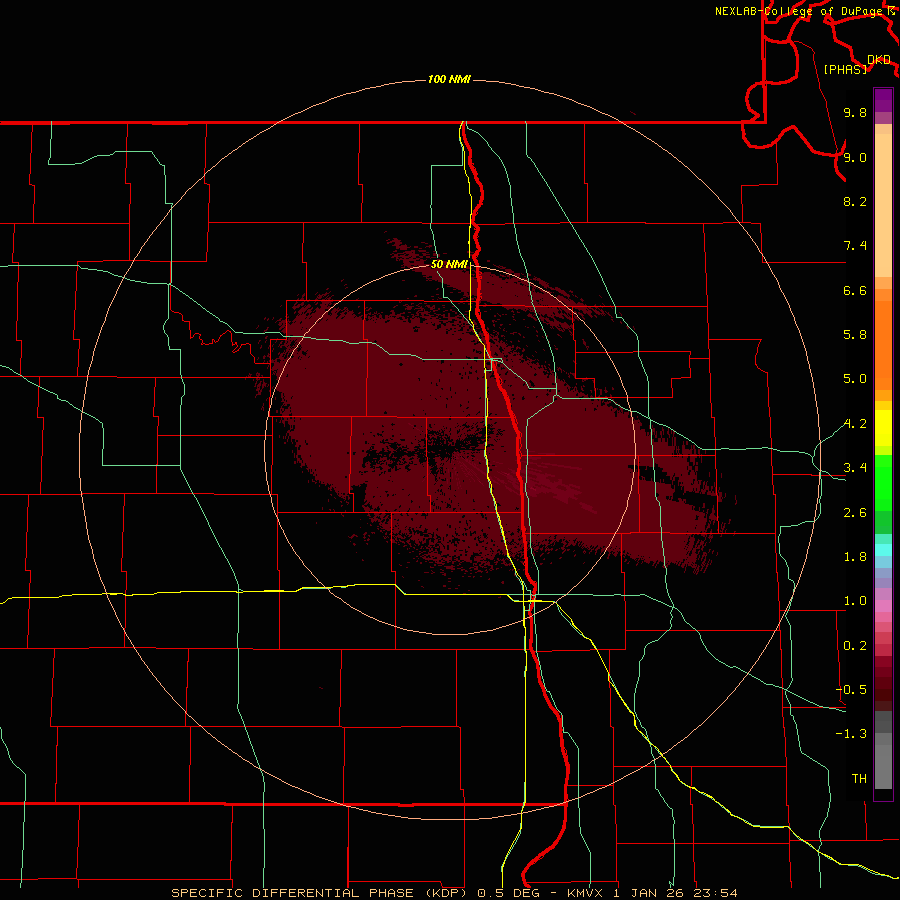Click the 9.8 scale value
This screenshot has height=900, width=900.
855,112
